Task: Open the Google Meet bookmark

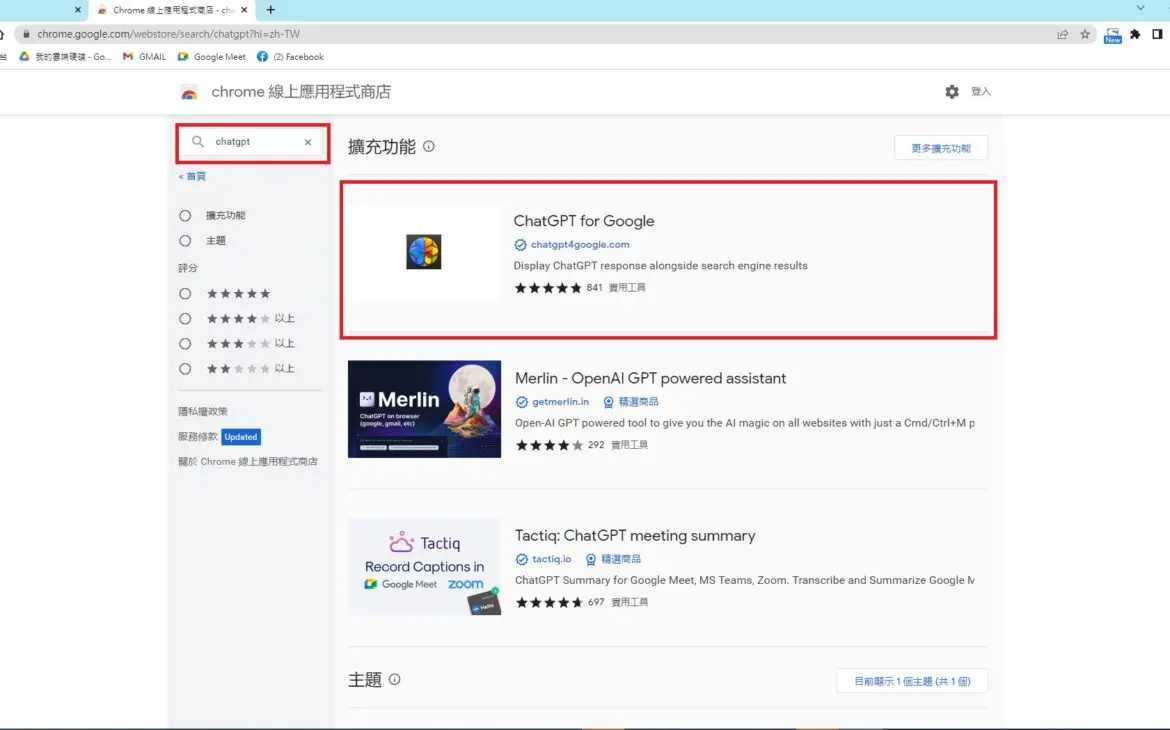Action: point(211,57)
